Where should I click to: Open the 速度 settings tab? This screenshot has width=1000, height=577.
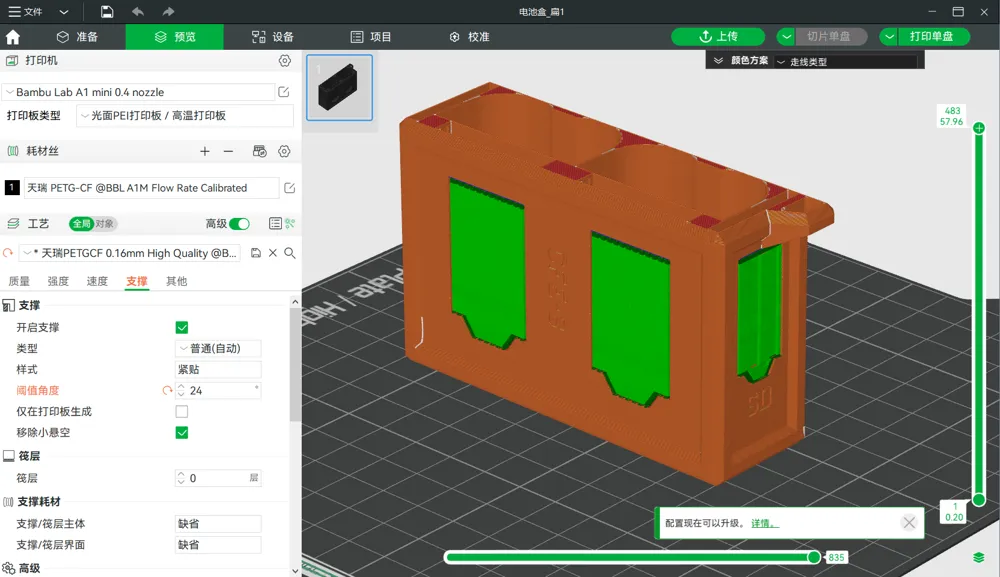(98, 281)
